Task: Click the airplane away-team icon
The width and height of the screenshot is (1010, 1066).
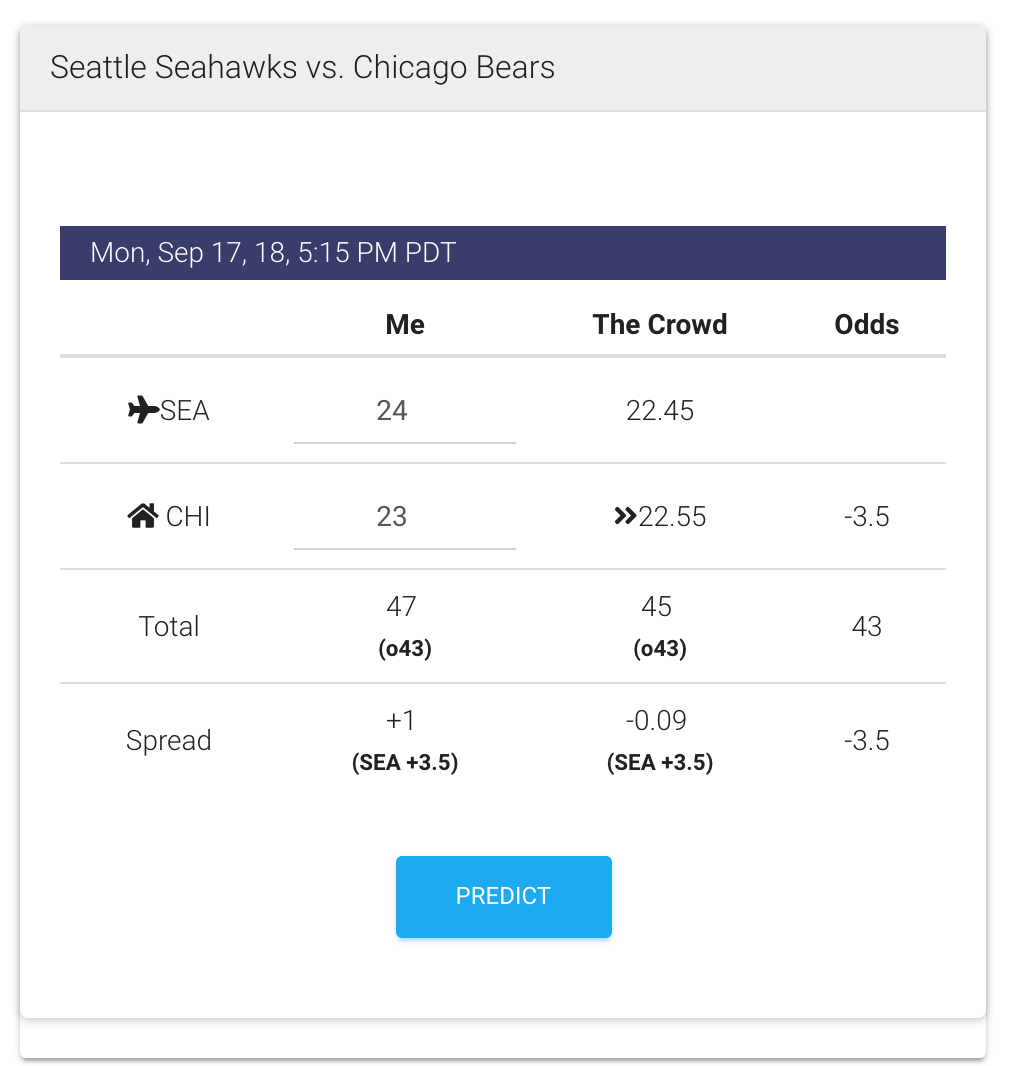Action: coord(143,410)
